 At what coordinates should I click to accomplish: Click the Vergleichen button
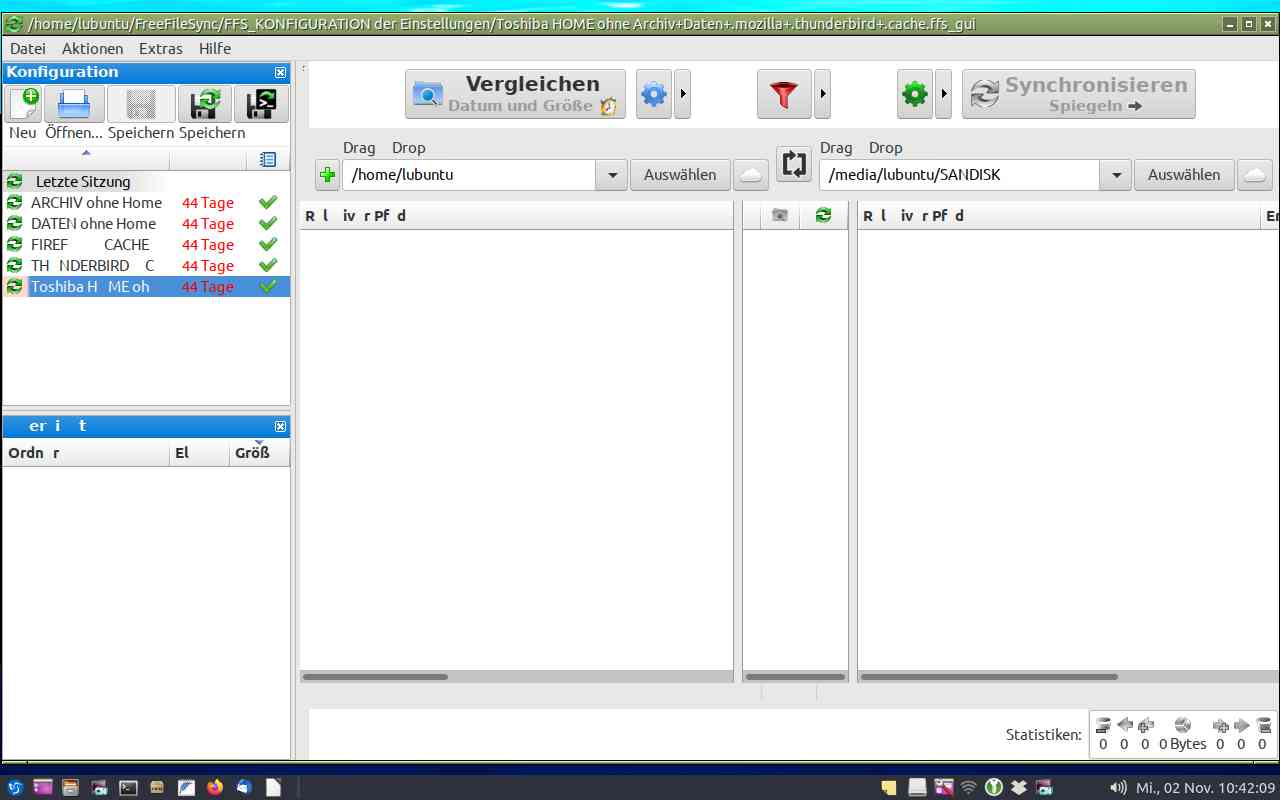515,94
